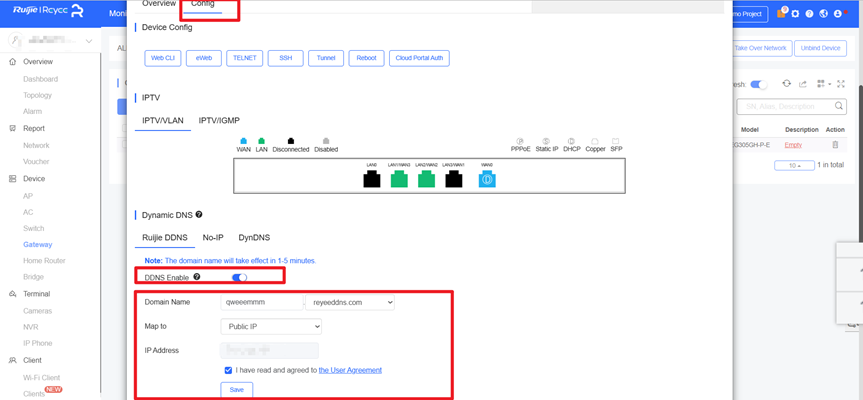Image resolution: width=863 pixels, height=400 pixels.
Task: Click the Take Over Network button
Action: 760,48
